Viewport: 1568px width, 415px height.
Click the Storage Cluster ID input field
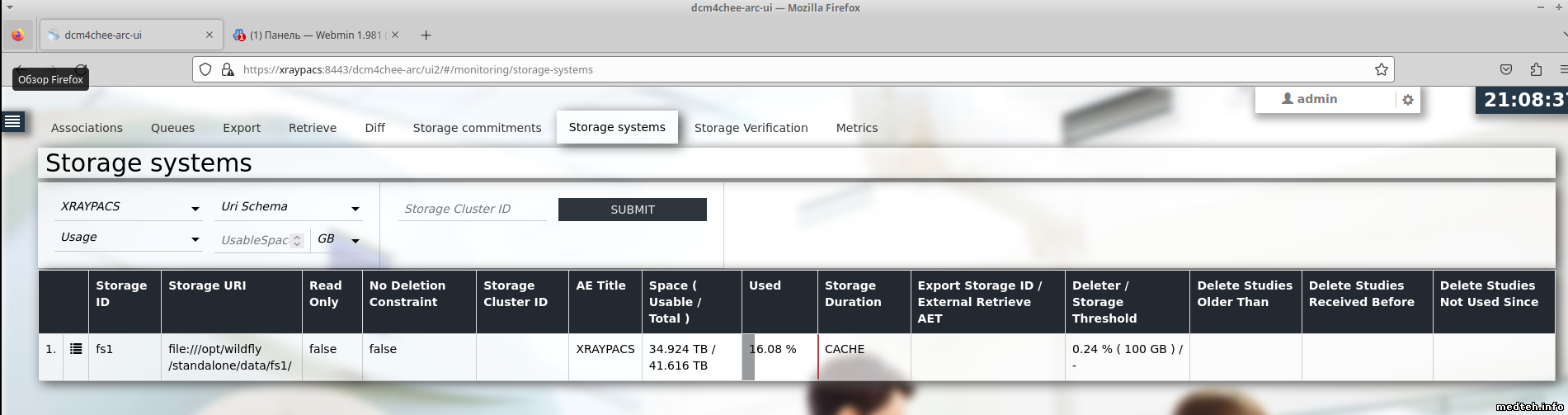(472, 209)
